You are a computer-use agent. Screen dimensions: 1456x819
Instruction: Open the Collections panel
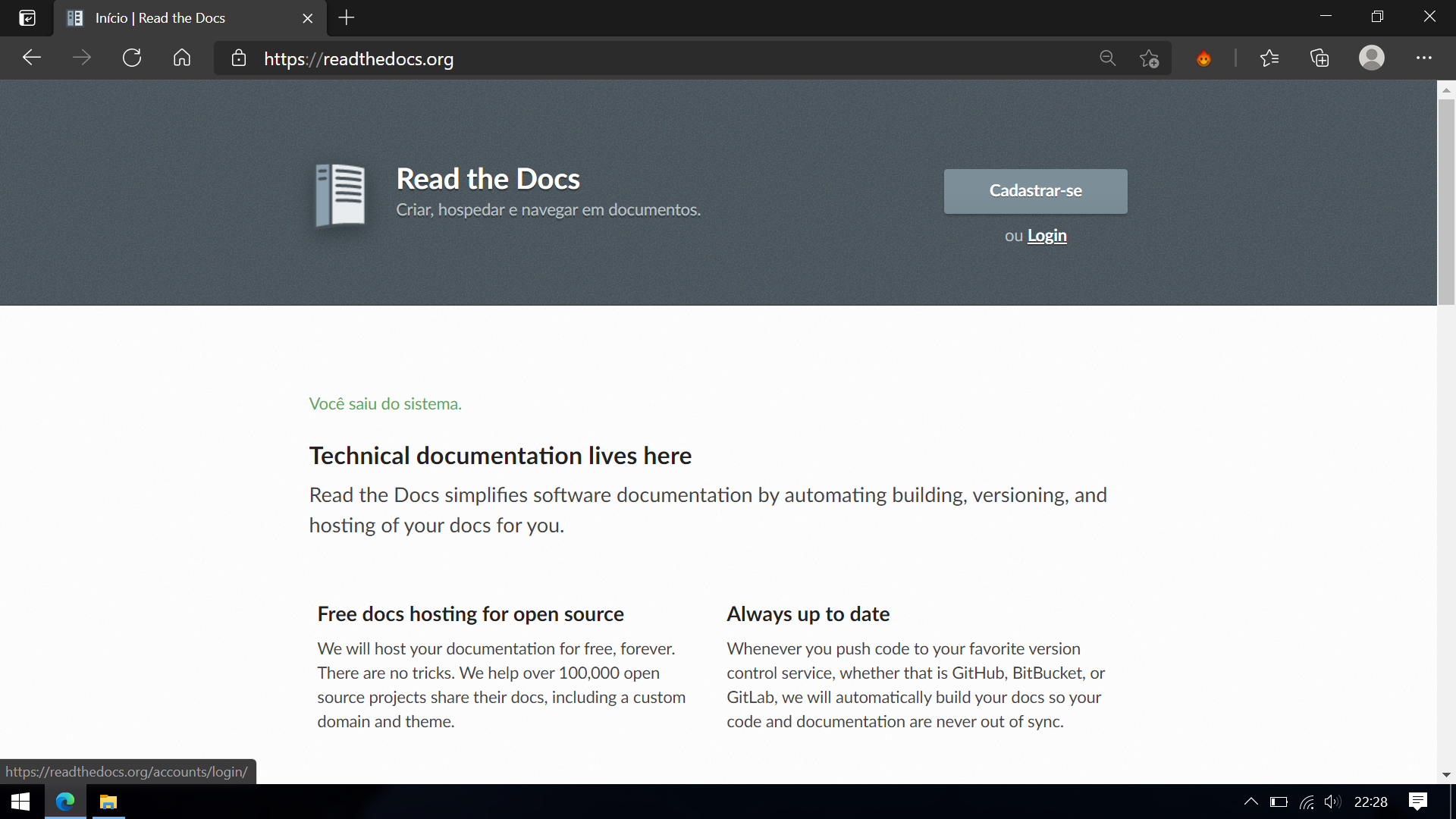pyautogui.click(x=1319, y=58)
